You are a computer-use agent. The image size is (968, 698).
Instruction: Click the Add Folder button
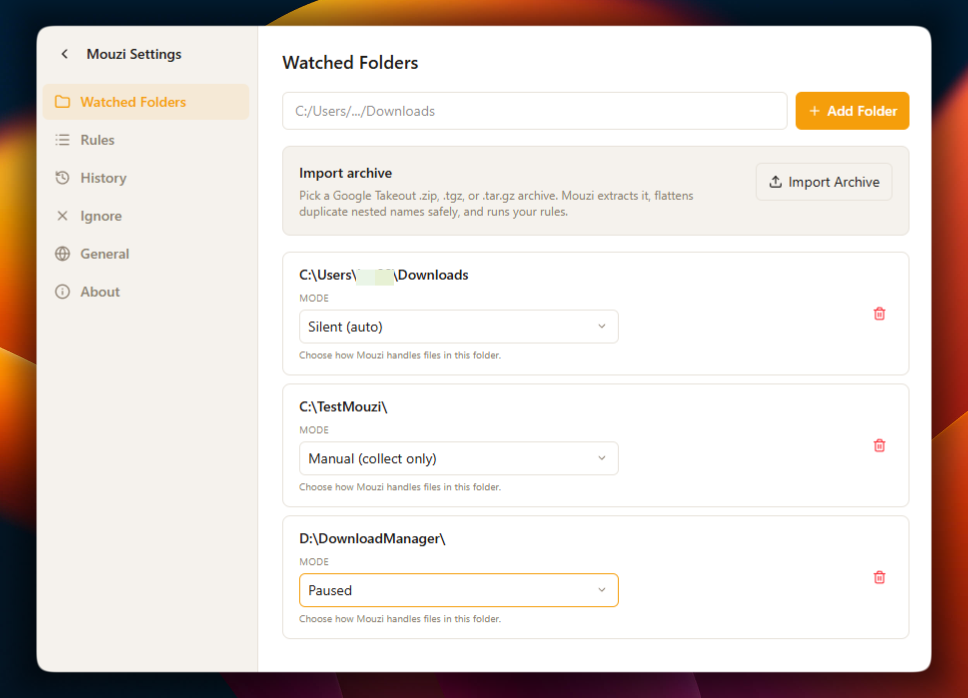852,111
